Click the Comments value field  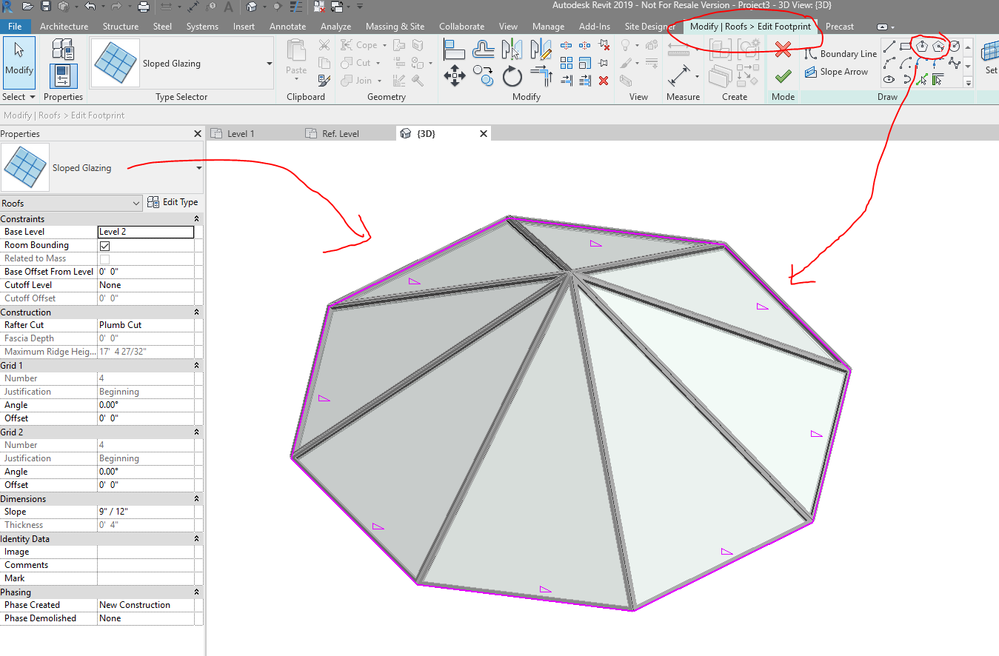[x=146, y=565]
